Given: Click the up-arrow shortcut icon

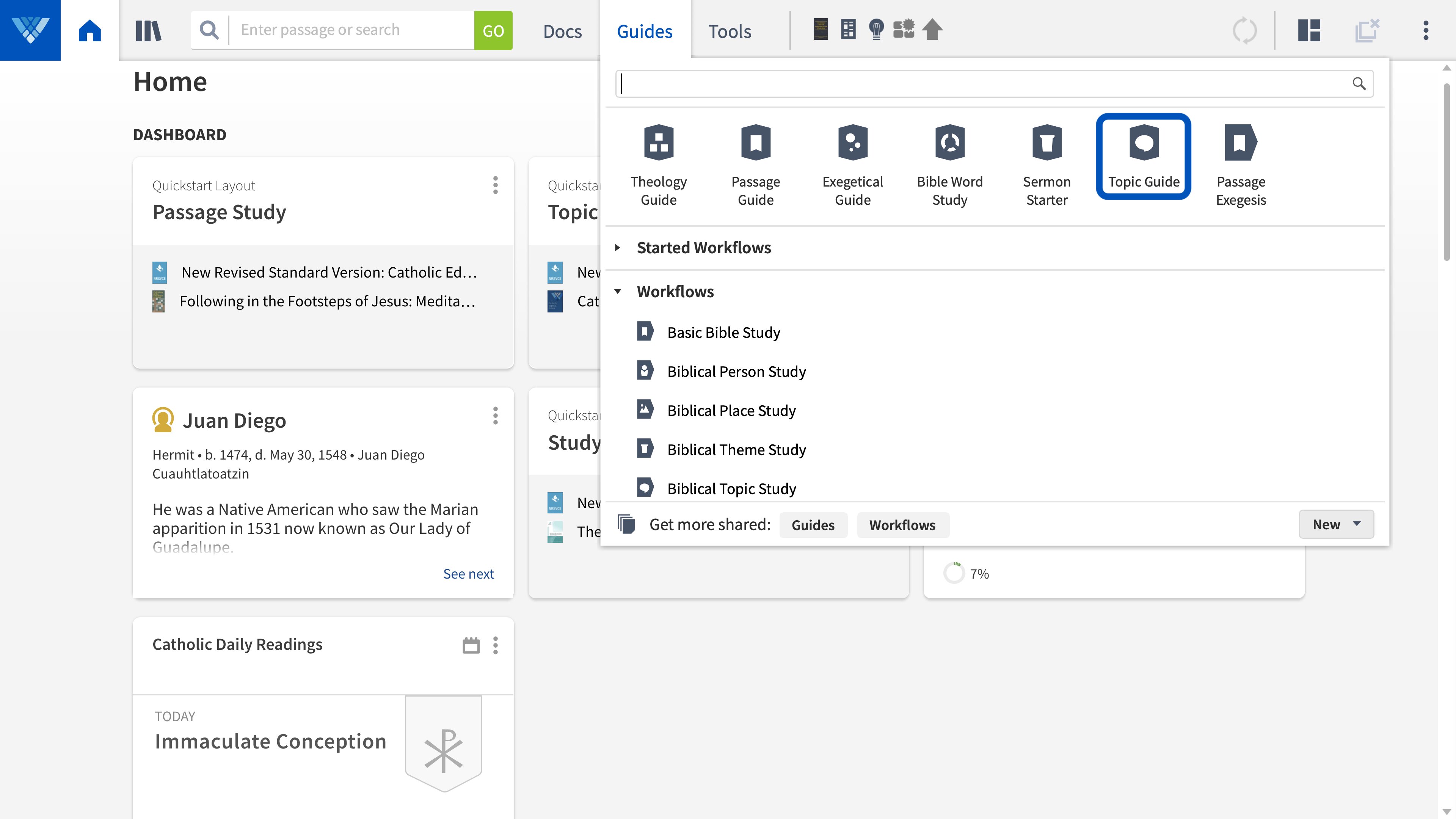Looking at the screenshot, I should (933, 30).
